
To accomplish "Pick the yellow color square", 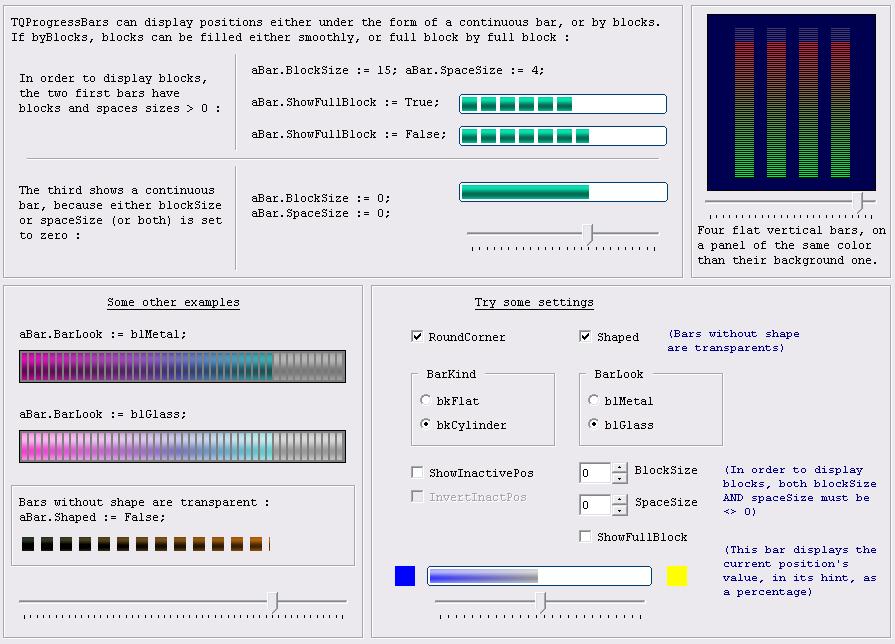I will click(677, 576).
